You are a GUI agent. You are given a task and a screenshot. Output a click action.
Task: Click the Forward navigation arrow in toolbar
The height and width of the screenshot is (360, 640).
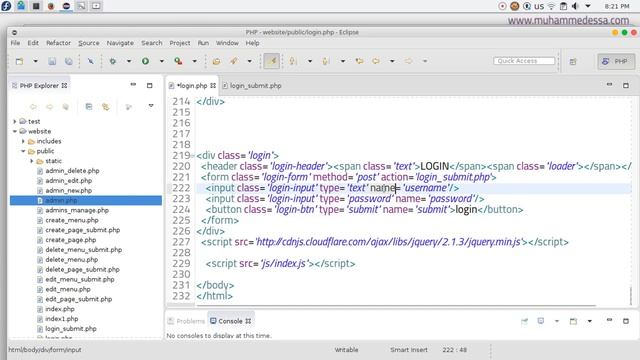tap(408, 61)
